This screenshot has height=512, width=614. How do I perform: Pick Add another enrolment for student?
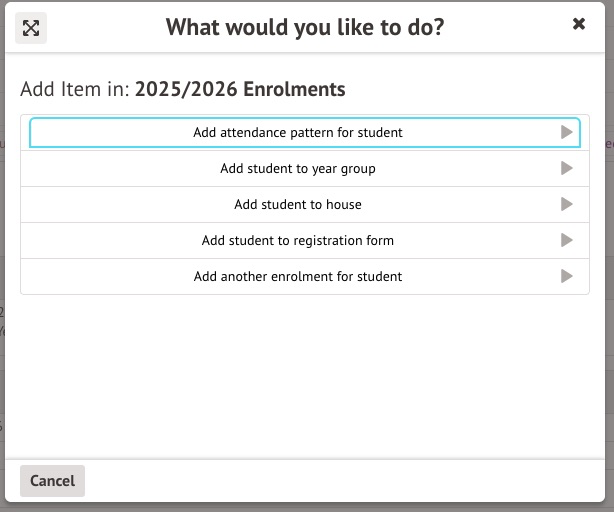click(298, 276)
